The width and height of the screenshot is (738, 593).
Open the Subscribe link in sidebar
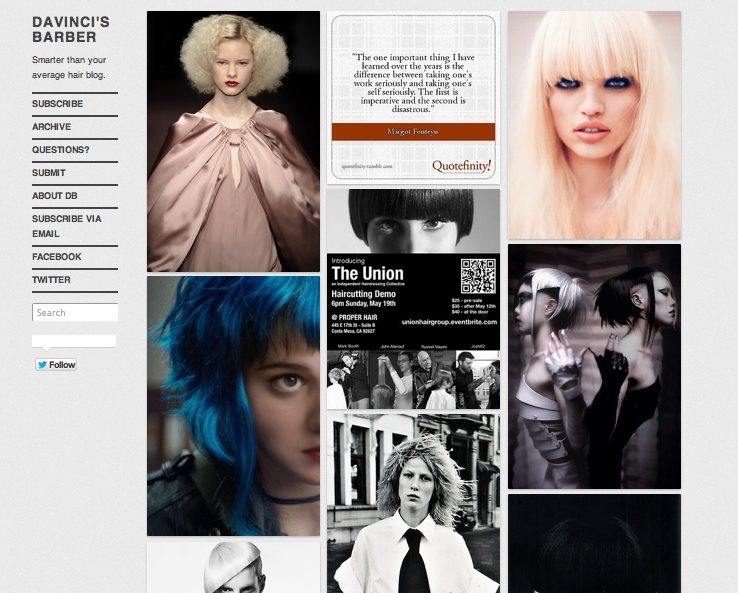pos(57,104)
